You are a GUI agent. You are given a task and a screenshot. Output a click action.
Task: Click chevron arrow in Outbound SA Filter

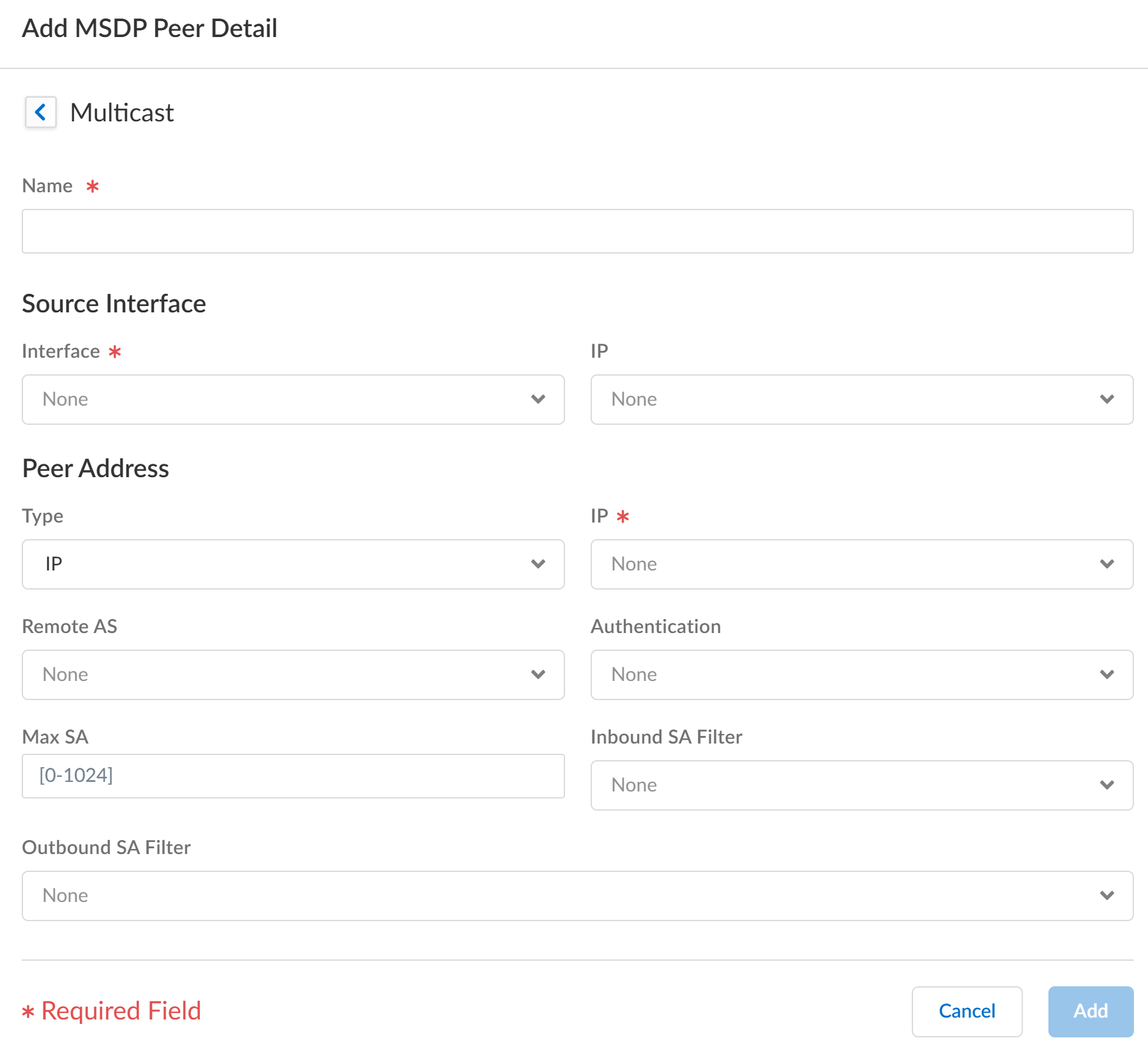pos(1107,896)
